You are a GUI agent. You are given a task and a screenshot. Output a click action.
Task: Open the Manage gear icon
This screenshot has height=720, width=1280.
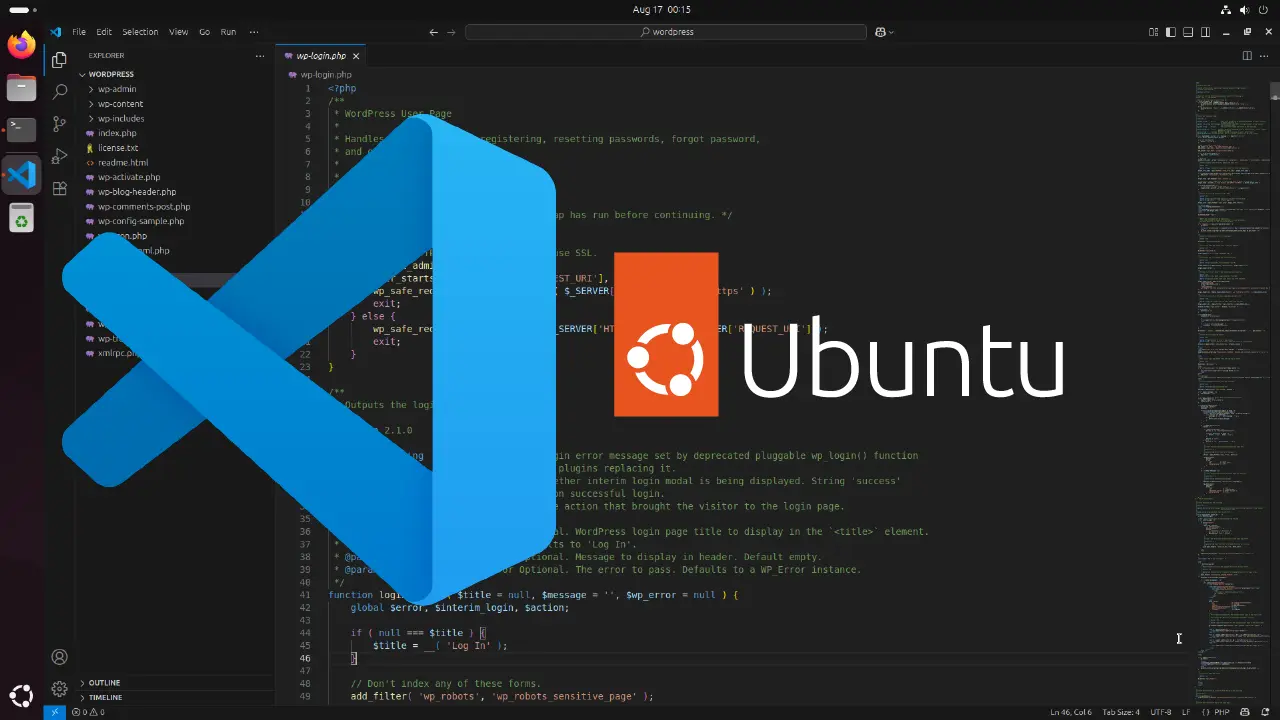[59, 689]
